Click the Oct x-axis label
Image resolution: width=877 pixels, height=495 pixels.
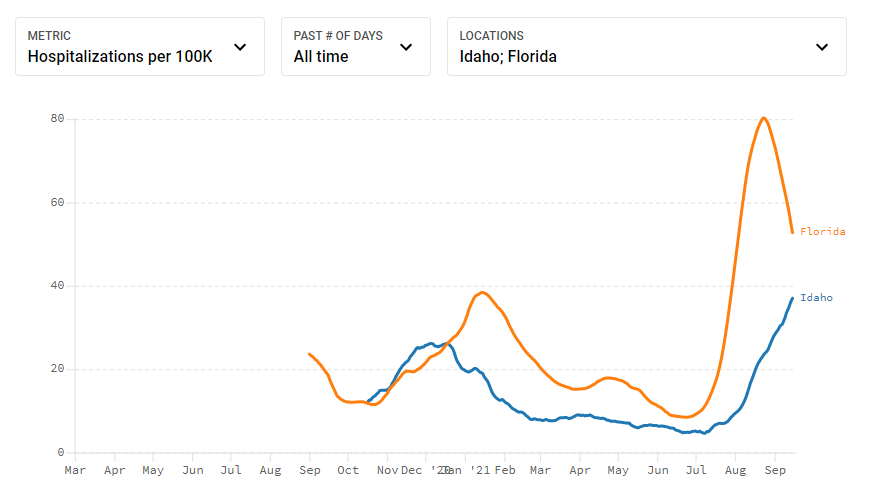tap(348, 469)
